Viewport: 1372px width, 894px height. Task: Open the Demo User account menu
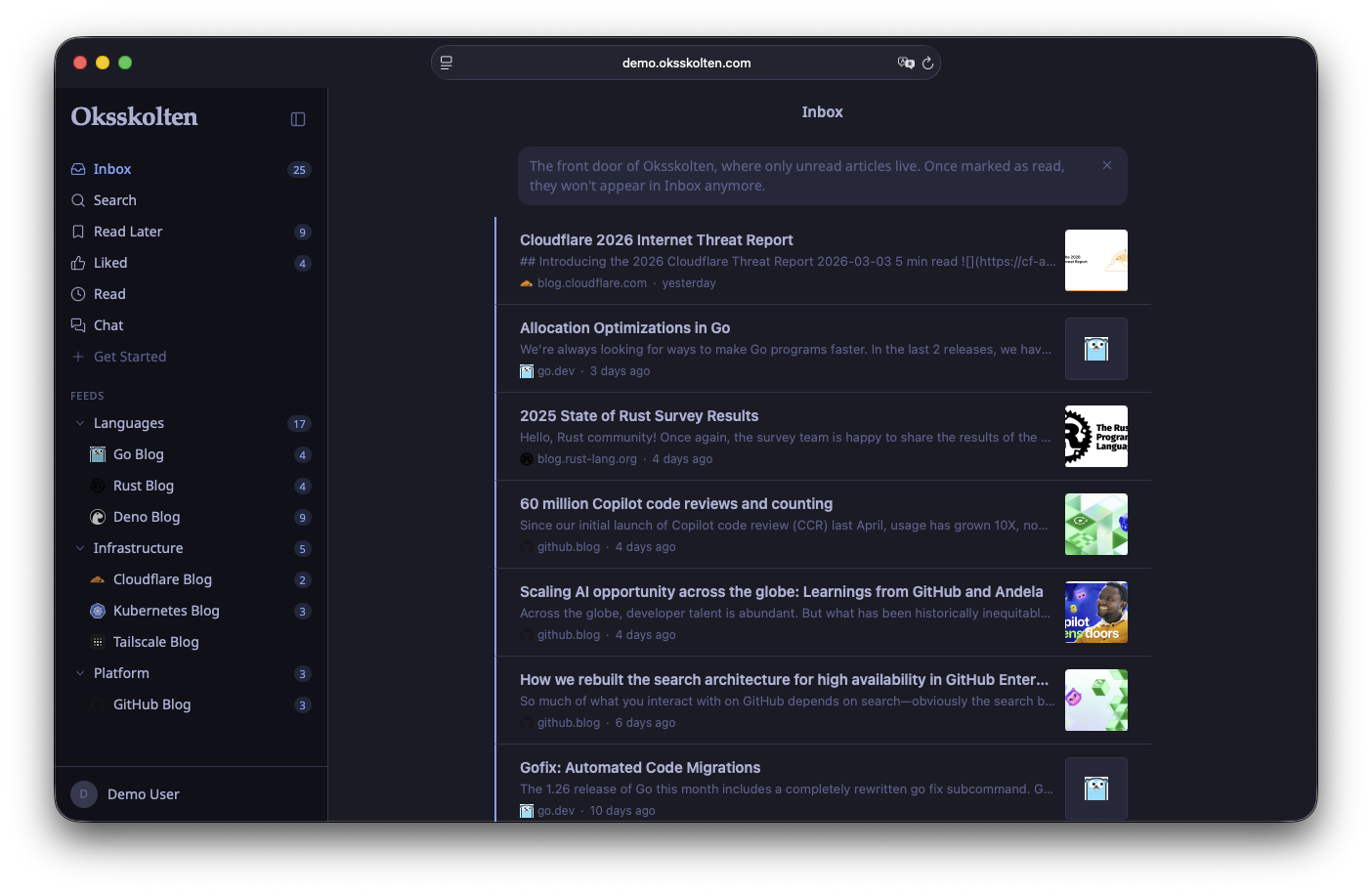(x=143, y=794)
